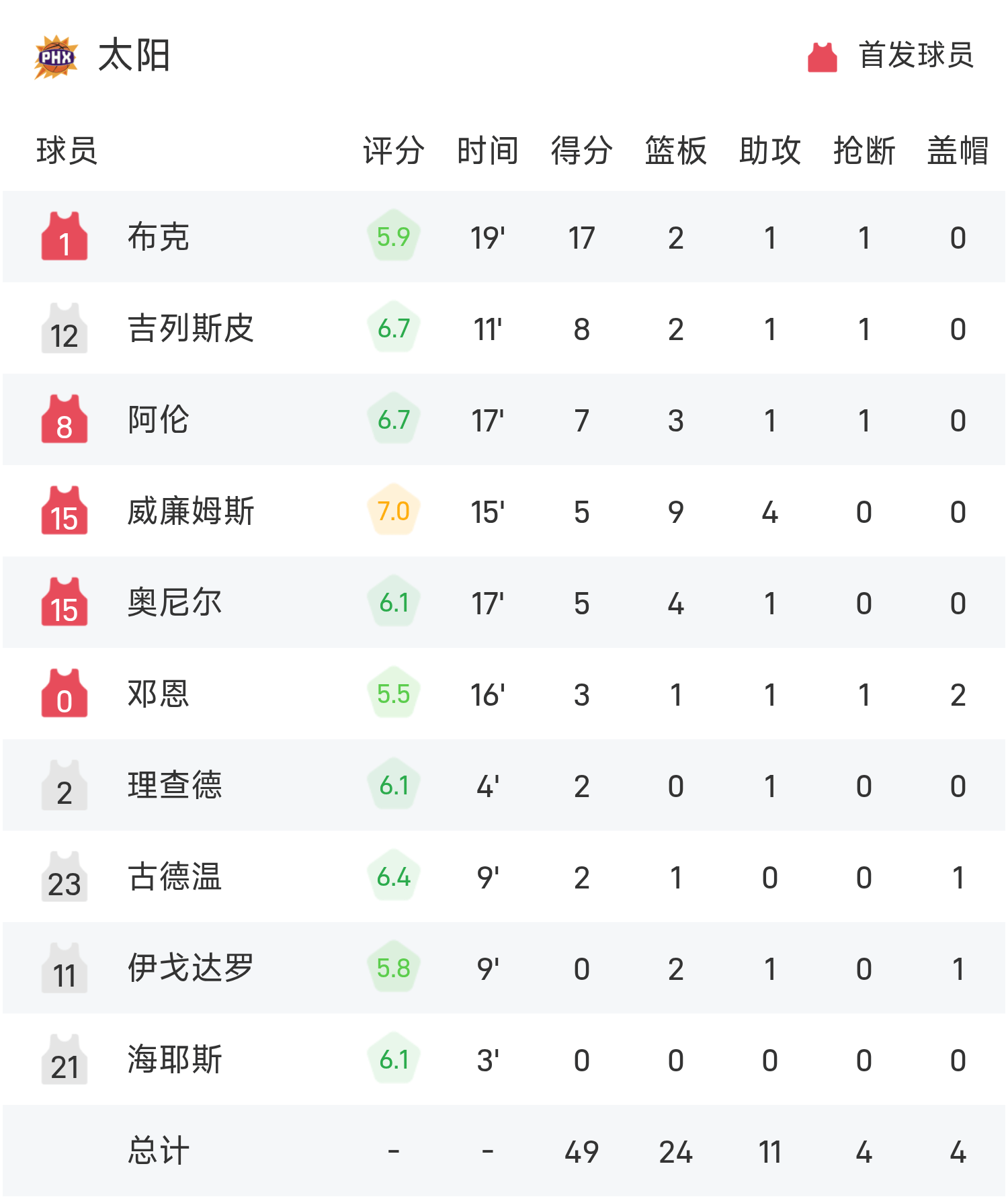This screenshot has height=1199, width=1008.
Task: Click Dunn's red number 0 jersey
Action: click(65, 694)
